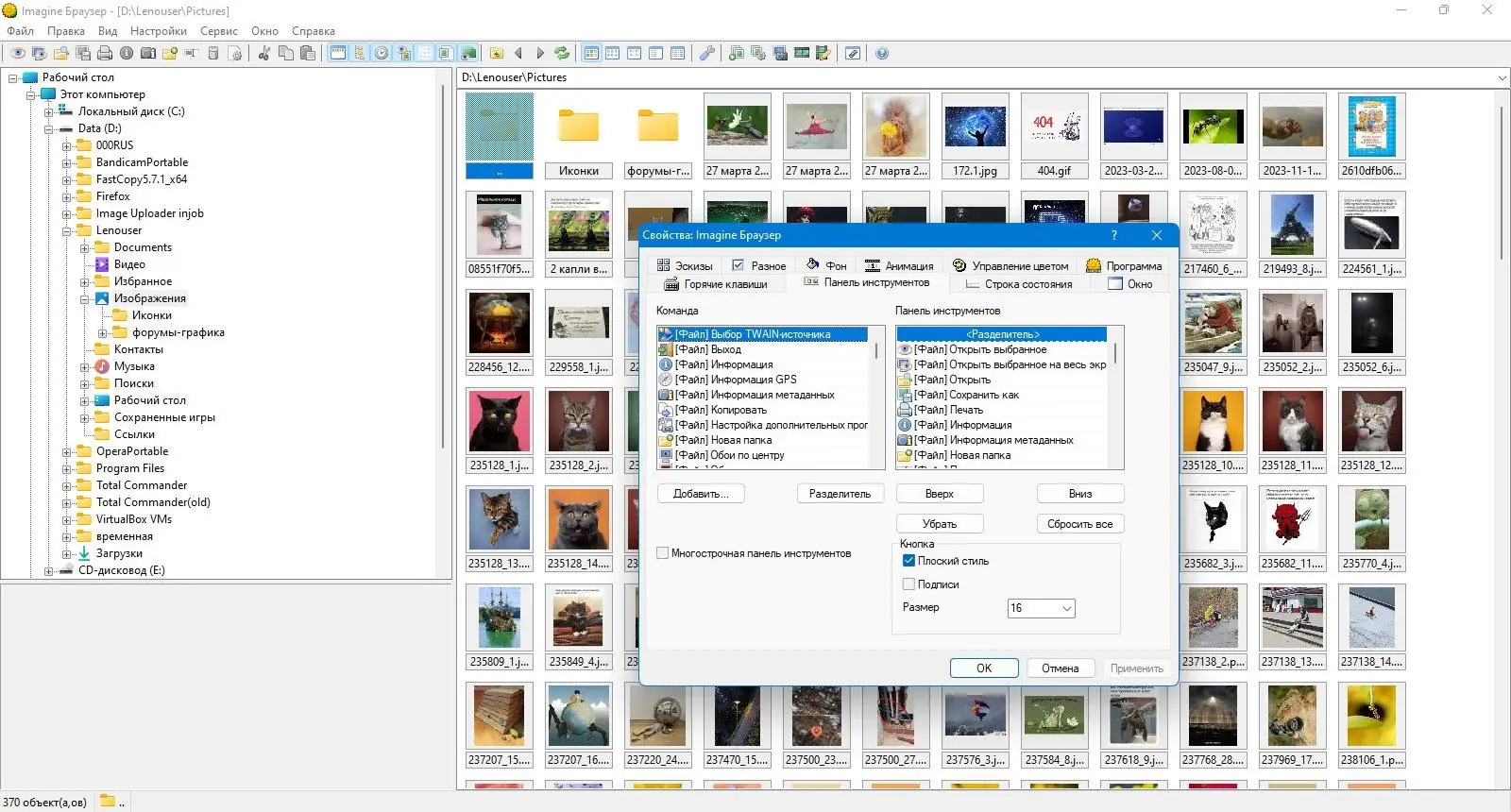1511x812 pixels.
Task: Click the wrench settings toolbar icon
Action: point(707,54)
